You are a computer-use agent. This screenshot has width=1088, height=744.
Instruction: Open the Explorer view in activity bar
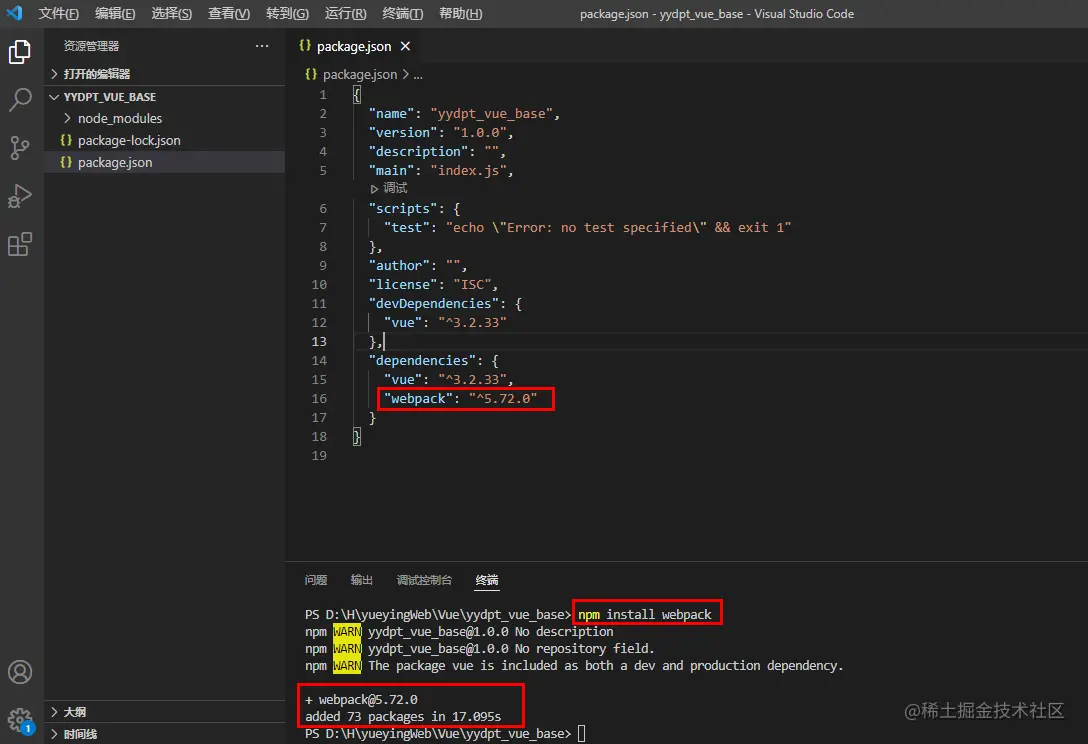click(19, 52)
